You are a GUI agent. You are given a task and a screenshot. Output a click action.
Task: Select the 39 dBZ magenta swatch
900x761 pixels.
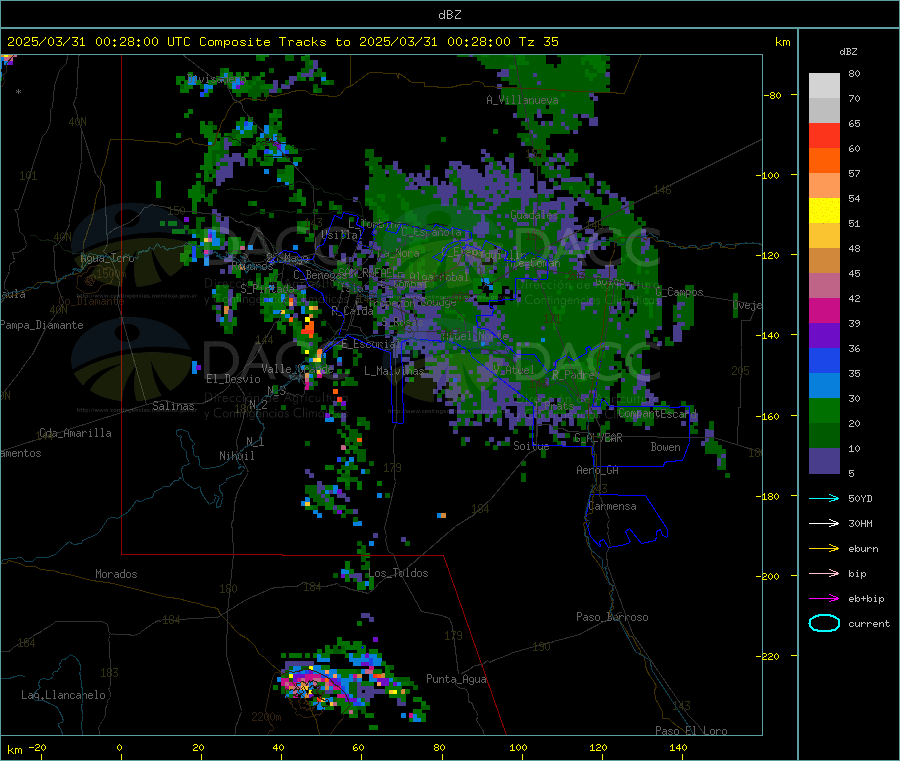click(x=824, y=310)
